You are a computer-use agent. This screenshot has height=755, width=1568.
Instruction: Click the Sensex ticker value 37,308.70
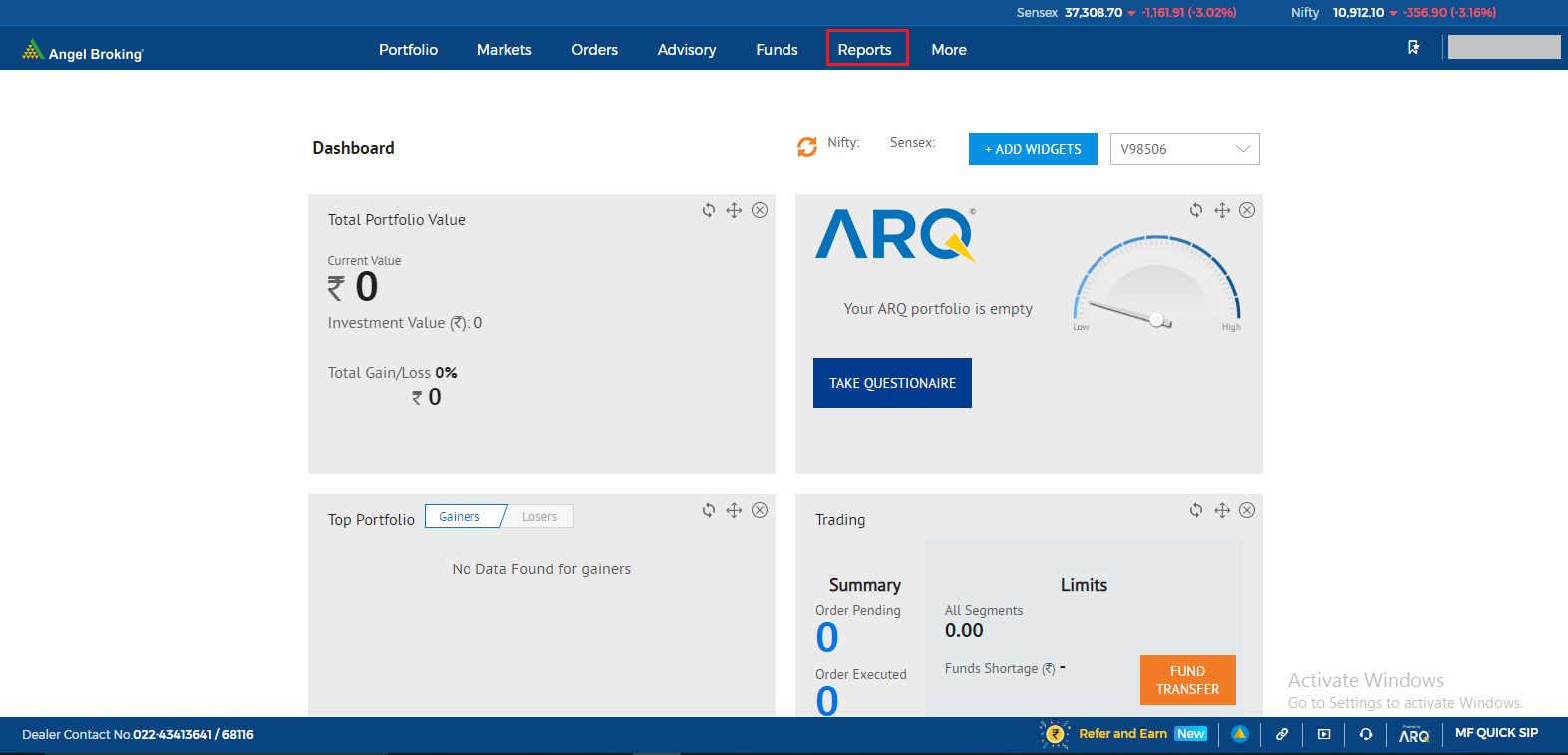click(x=1094, y=13)
